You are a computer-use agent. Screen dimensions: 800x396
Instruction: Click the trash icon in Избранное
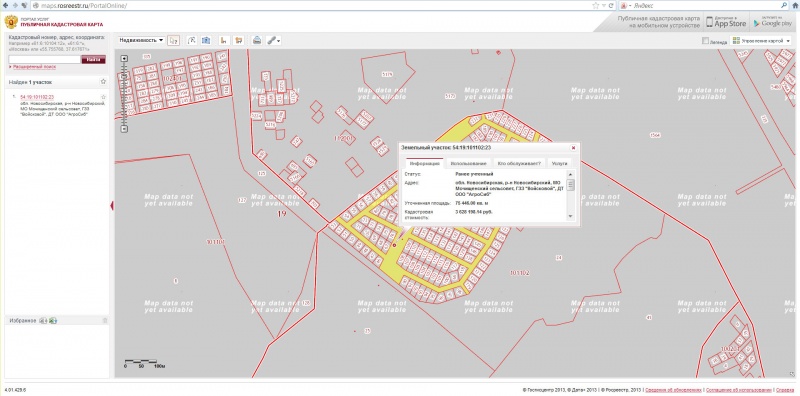pos(105,320)
